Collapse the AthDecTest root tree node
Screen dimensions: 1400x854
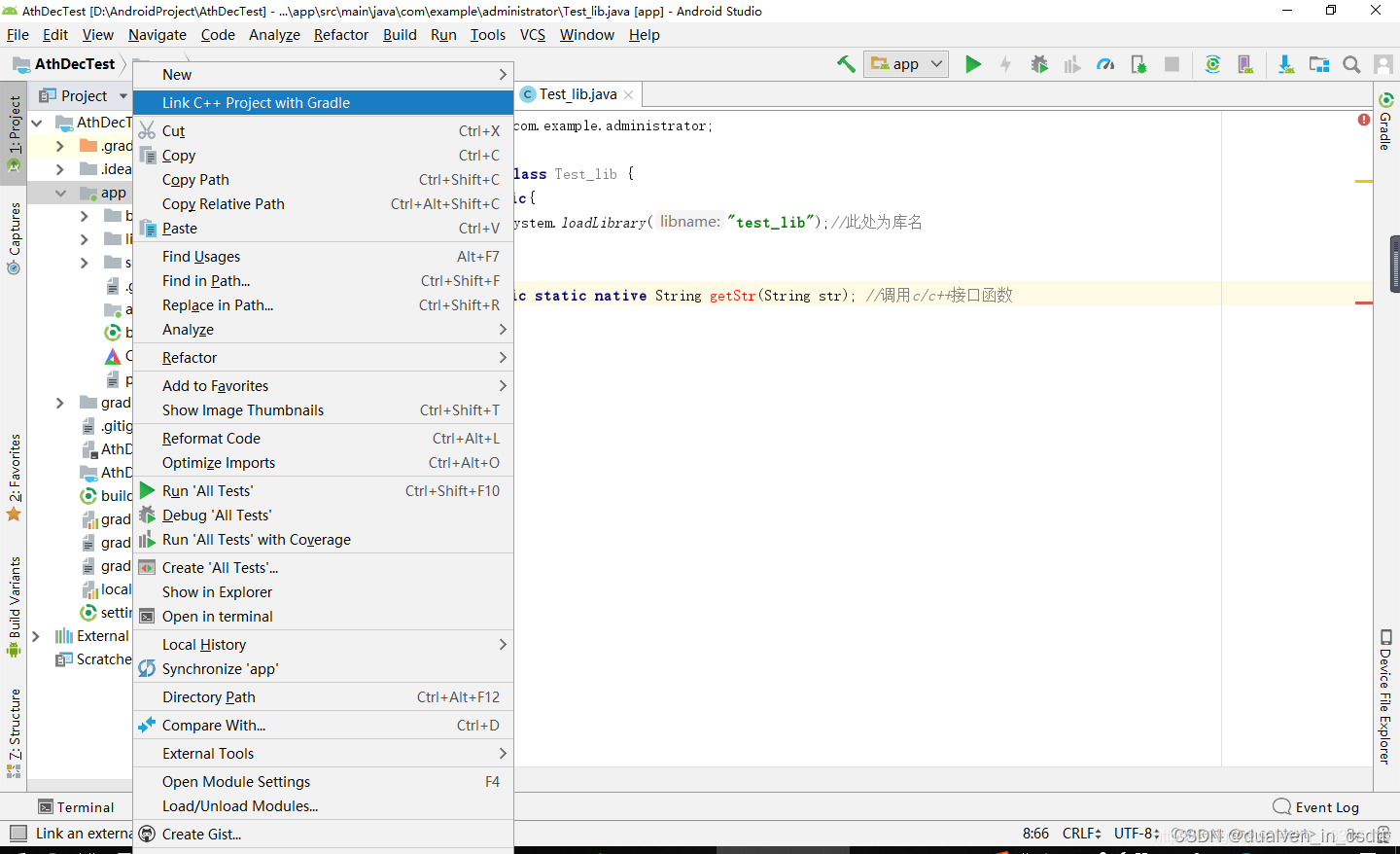(36, 123)
